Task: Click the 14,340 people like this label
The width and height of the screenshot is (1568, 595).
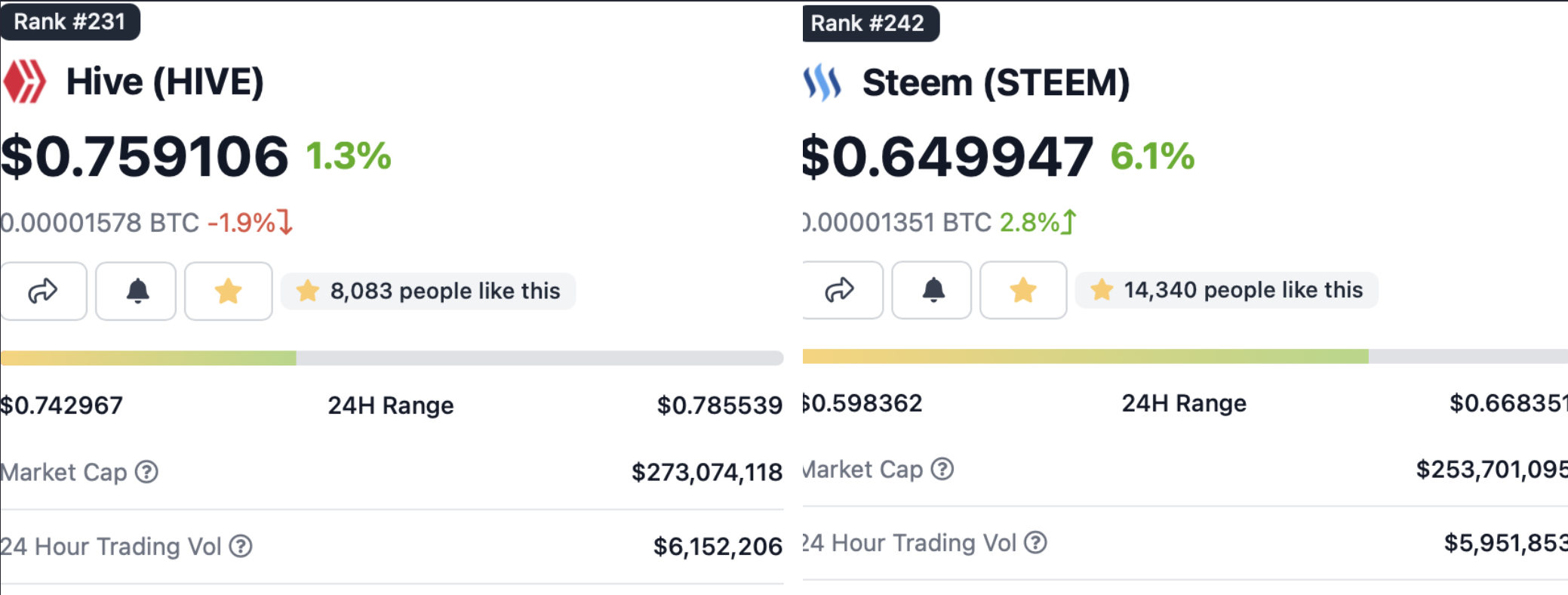Action: tap(1227, 290)
